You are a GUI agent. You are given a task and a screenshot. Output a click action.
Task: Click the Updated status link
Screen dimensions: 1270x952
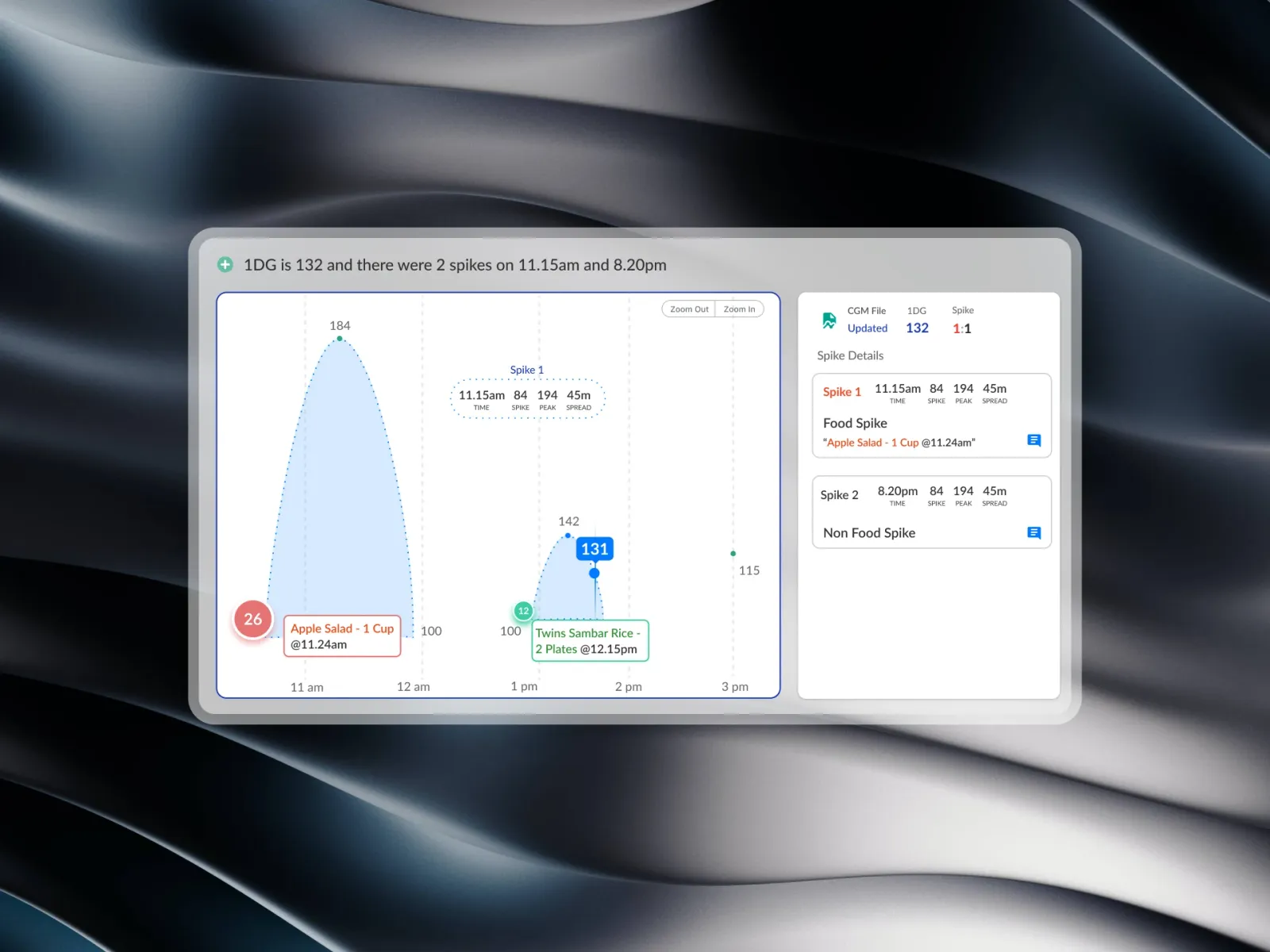(x=868, y=328)
